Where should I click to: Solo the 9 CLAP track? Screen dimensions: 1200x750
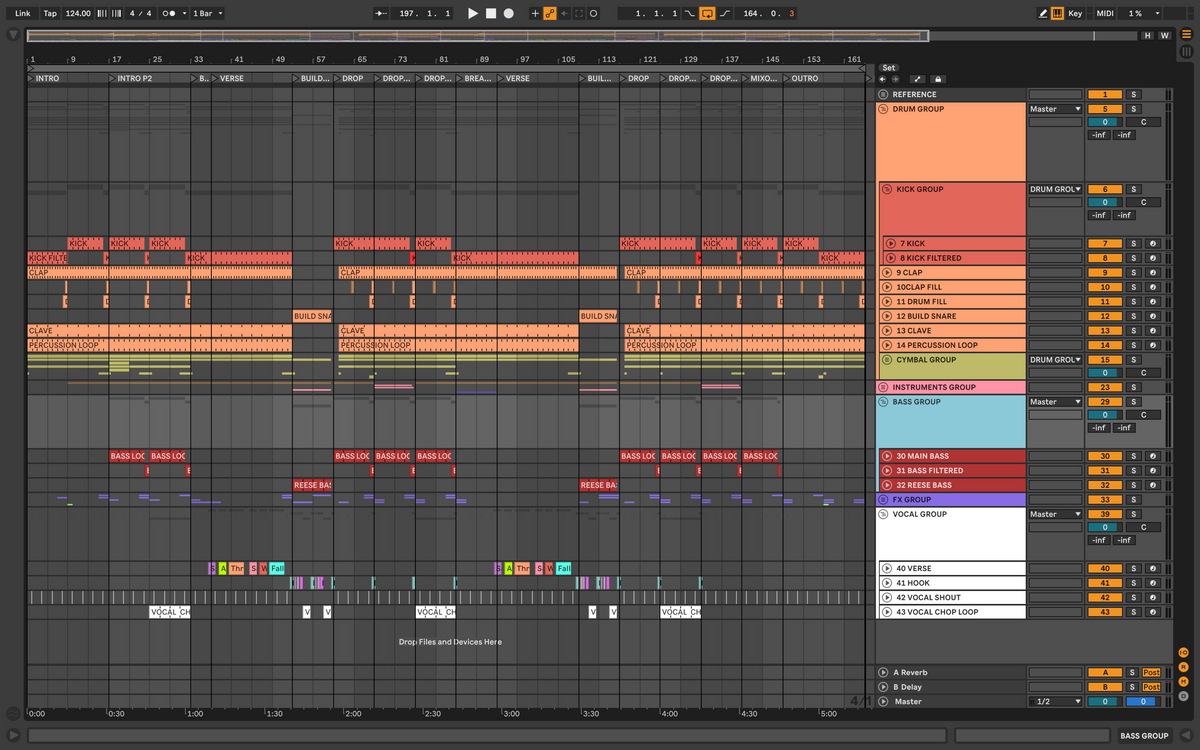(1133, 273)
